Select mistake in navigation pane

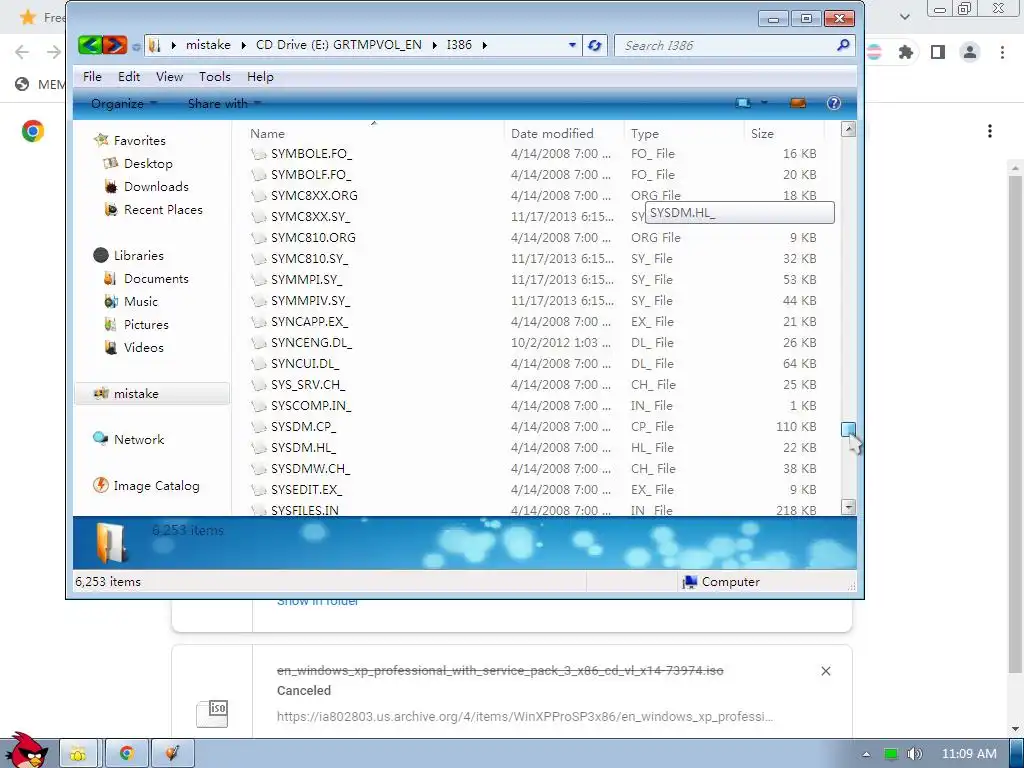click(x=152, y=394)
